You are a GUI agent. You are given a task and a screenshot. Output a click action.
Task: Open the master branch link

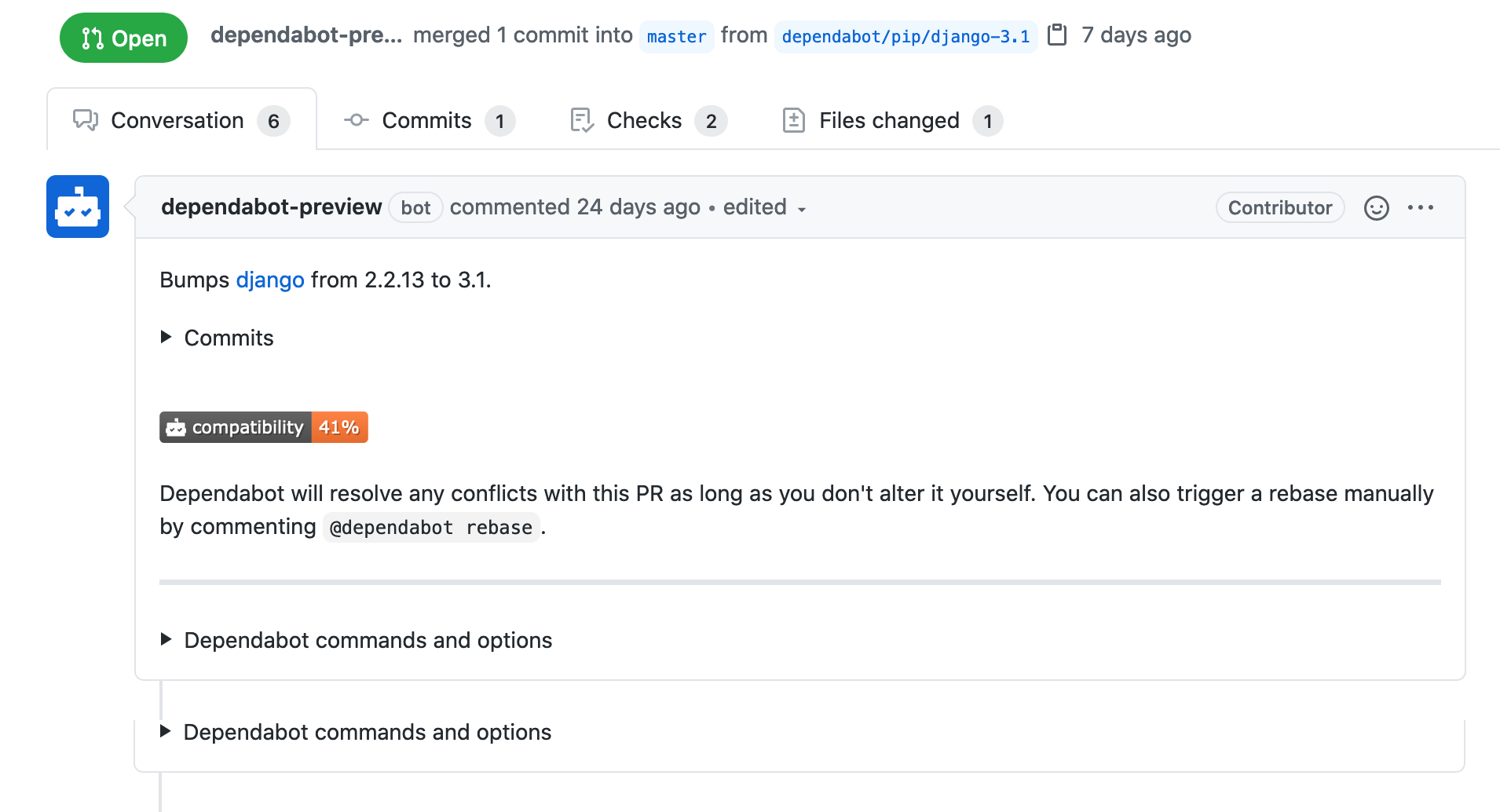click(676, 36)
